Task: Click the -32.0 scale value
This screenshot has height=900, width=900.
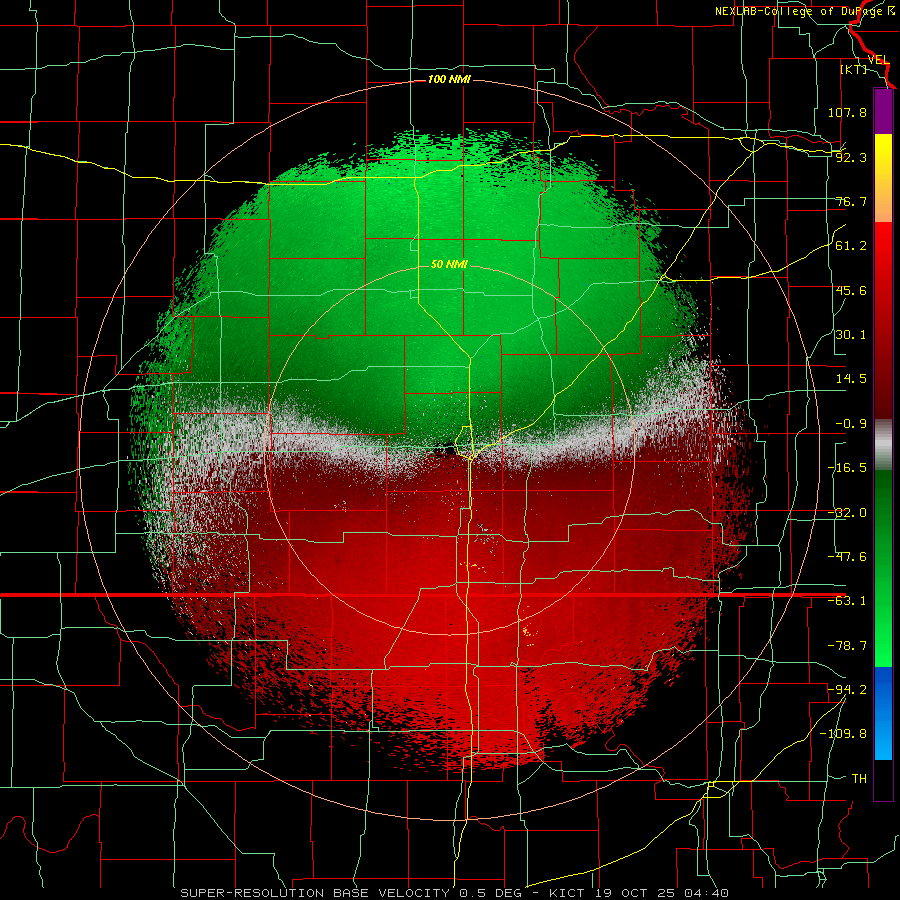Action: pyautogui.click(x=847, y=513)
